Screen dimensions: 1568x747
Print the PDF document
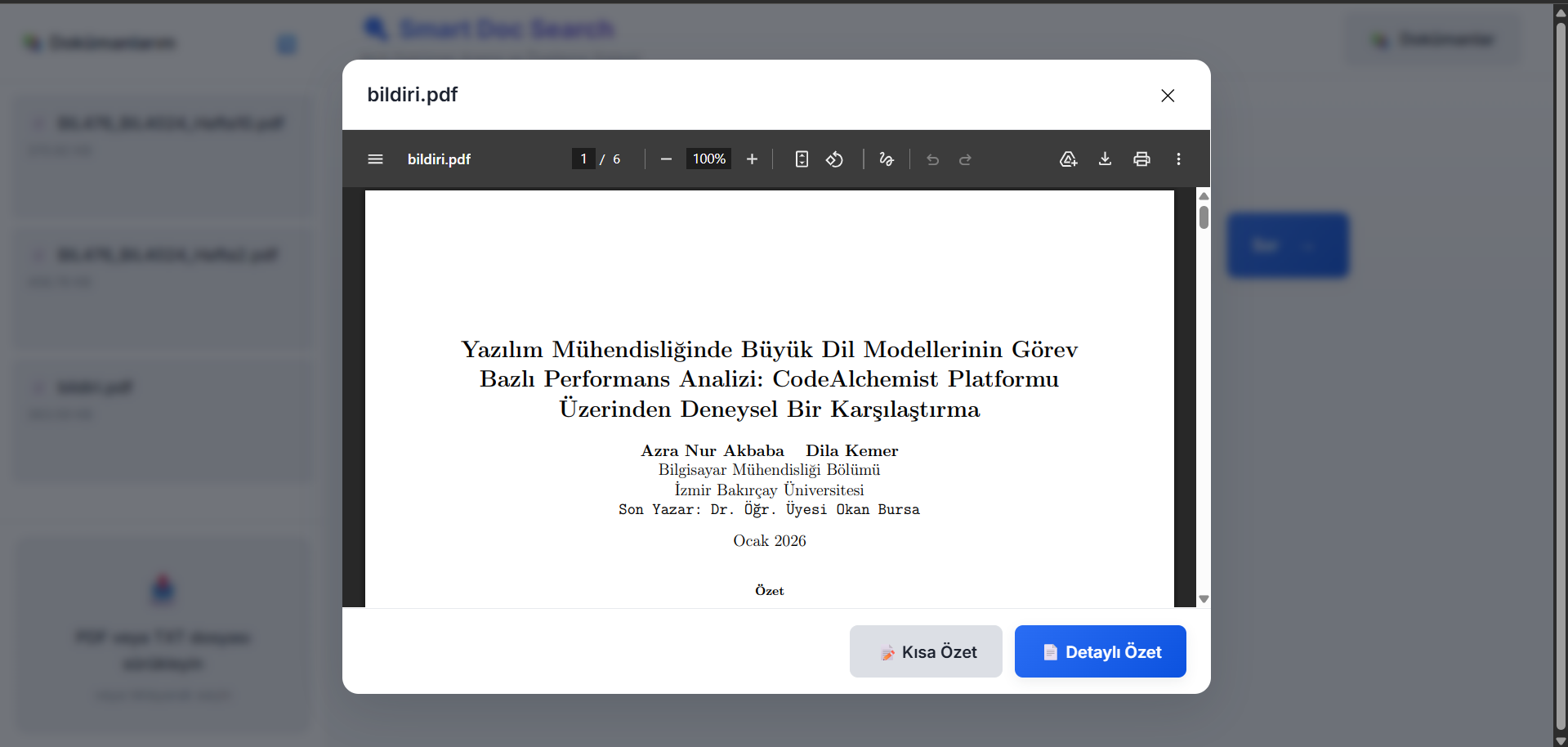pos(1141,159)
